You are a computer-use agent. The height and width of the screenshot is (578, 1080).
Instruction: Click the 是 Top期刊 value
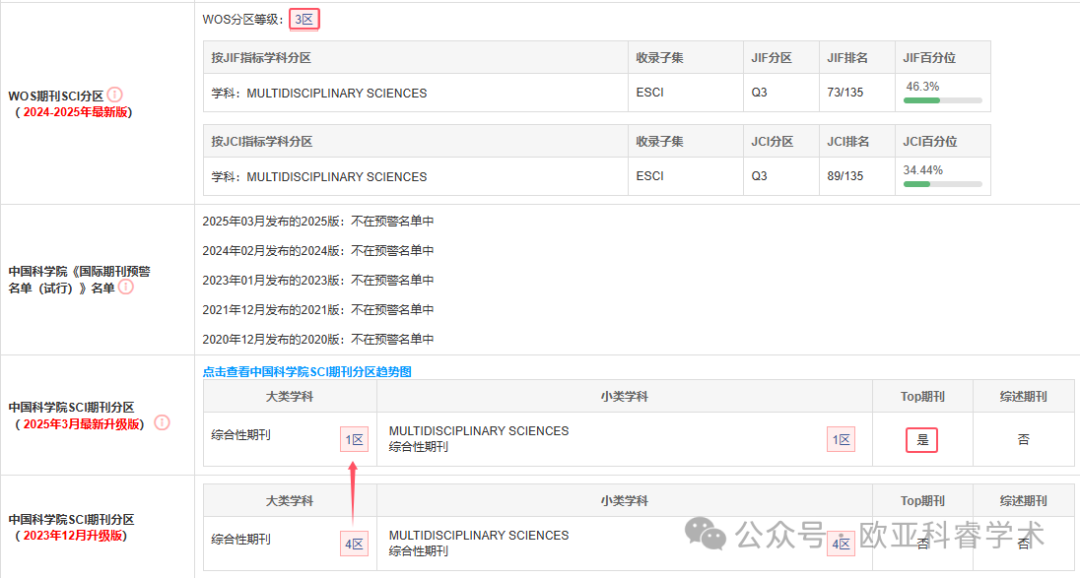[x=922, y=440]
